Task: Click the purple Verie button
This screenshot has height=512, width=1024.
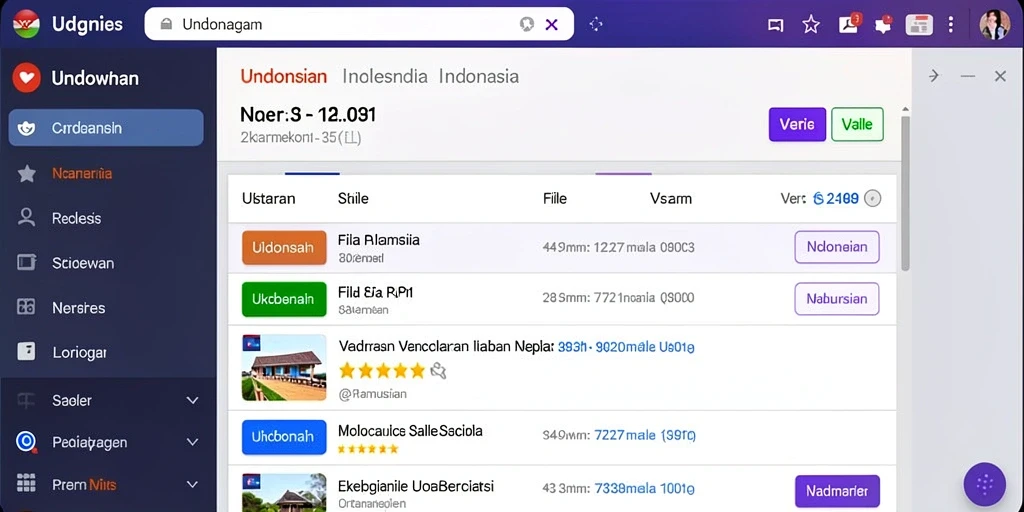Action: pyautogui.click(x=797, y=124)
